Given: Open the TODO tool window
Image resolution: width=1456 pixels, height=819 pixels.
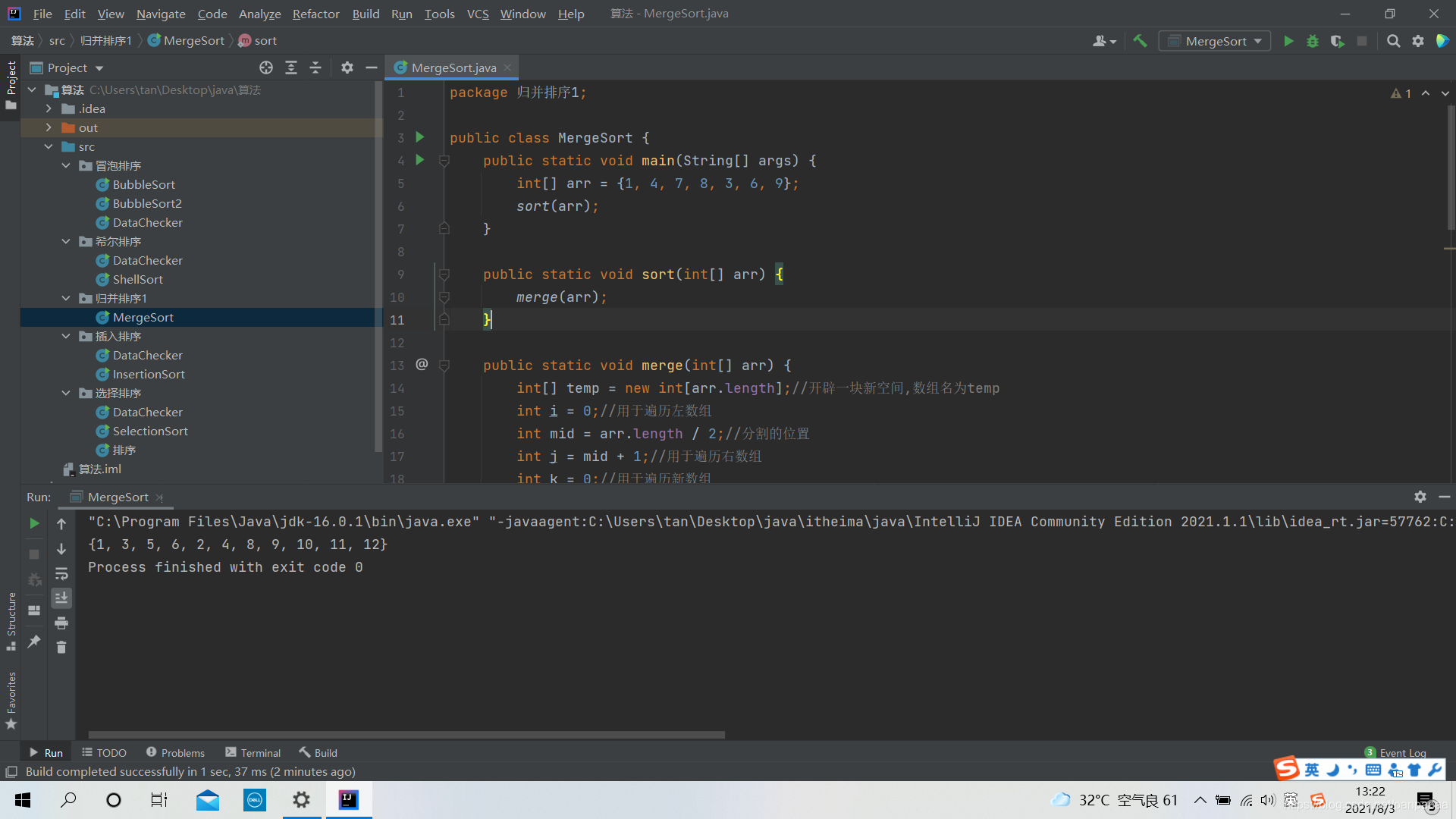Looking at the screenshot, I should click(x=105, y=752).
